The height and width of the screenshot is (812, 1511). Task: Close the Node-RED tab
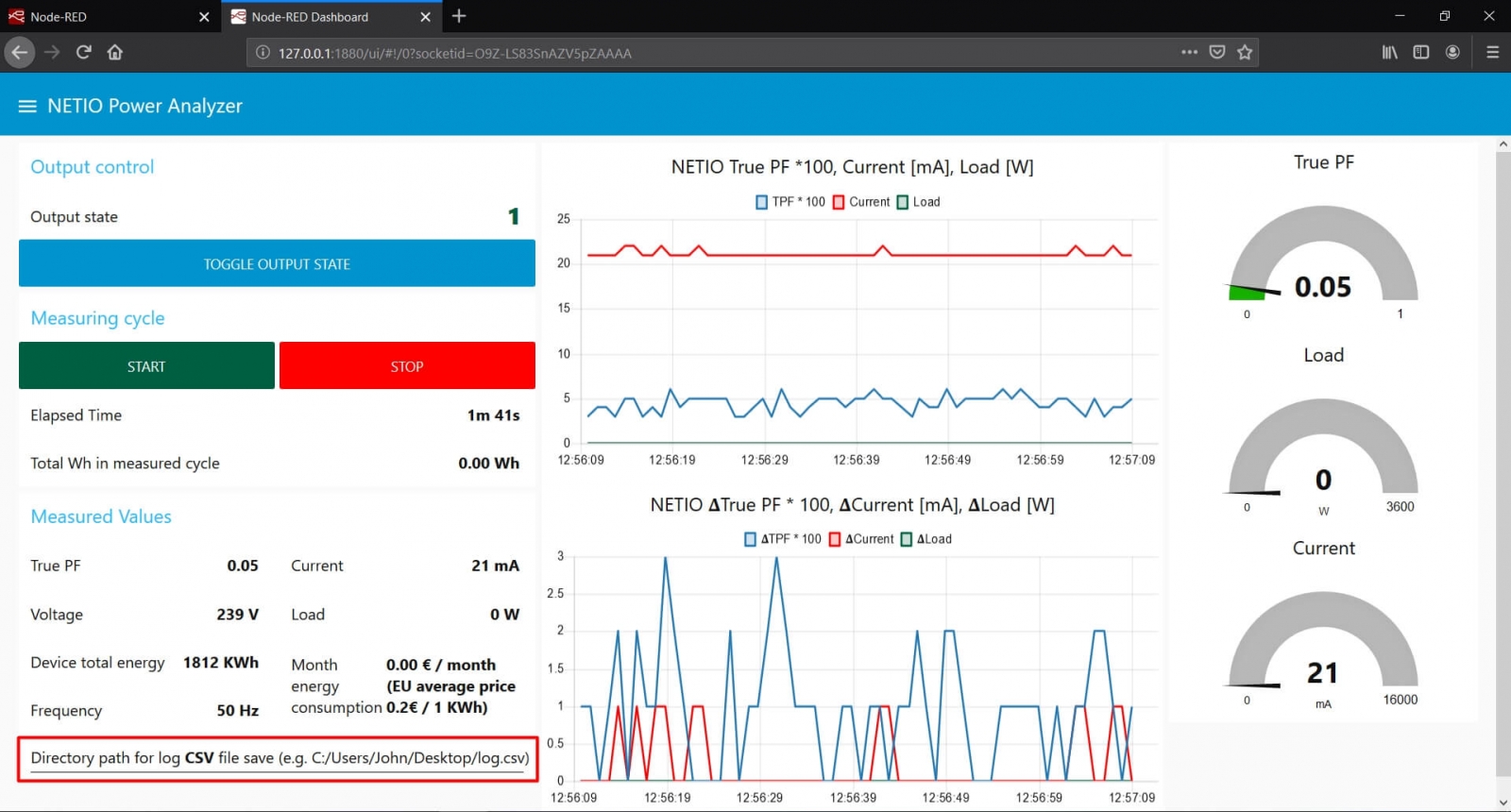click(204, 17)
